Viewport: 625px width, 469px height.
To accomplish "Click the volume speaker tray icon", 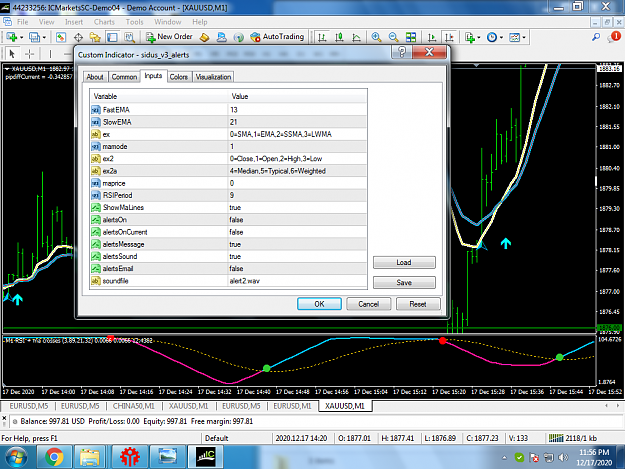I will tap(562, 457).
